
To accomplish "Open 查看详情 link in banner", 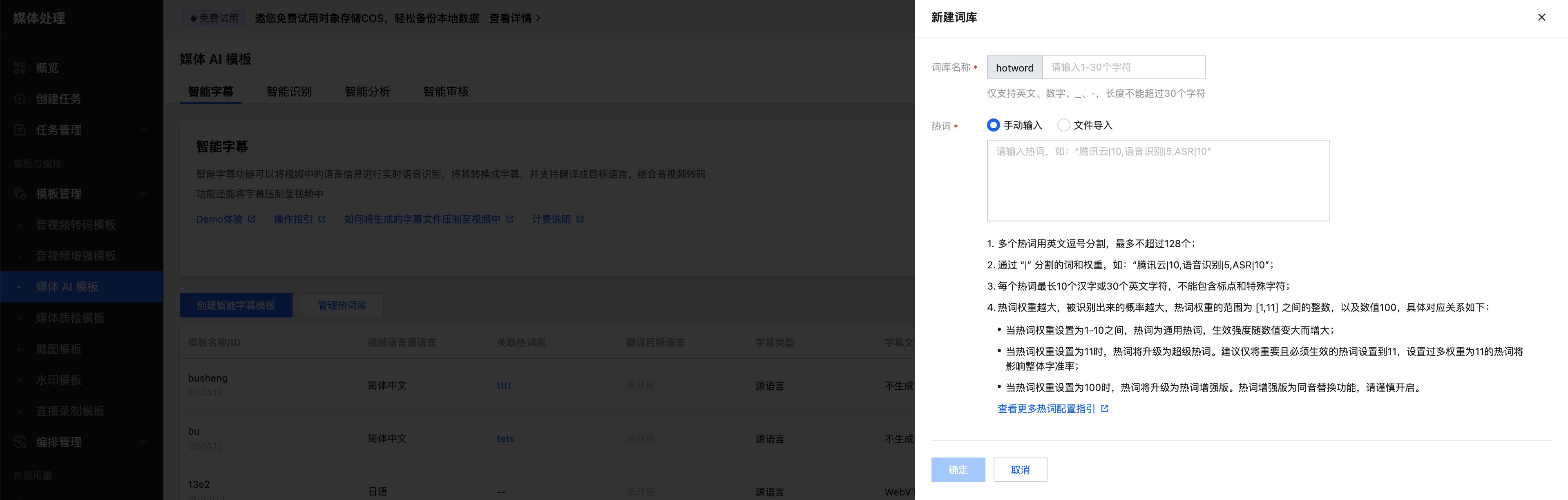I will (x=510, y=18).
